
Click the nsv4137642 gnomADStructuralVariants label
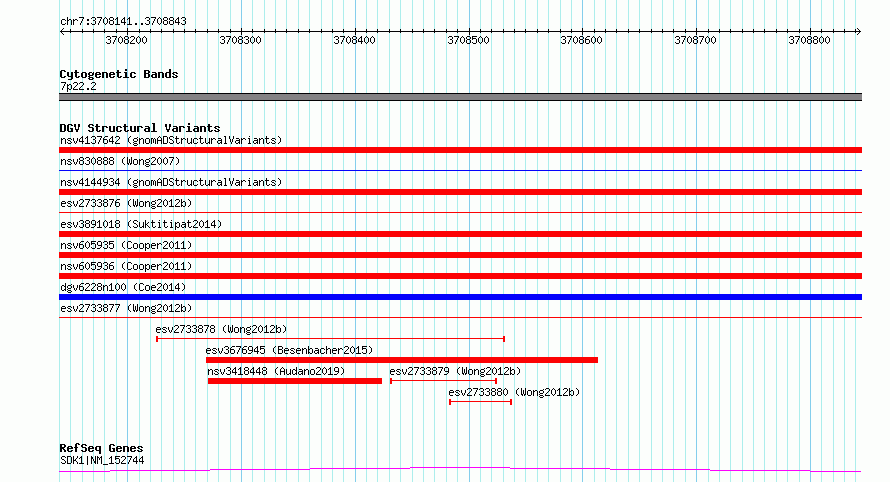[171, 140]
